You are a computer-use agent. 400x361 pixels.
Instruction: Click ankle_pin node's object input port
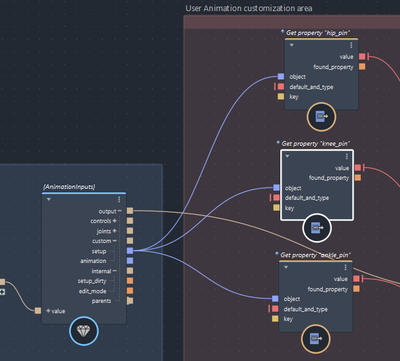tap(275, 299)
